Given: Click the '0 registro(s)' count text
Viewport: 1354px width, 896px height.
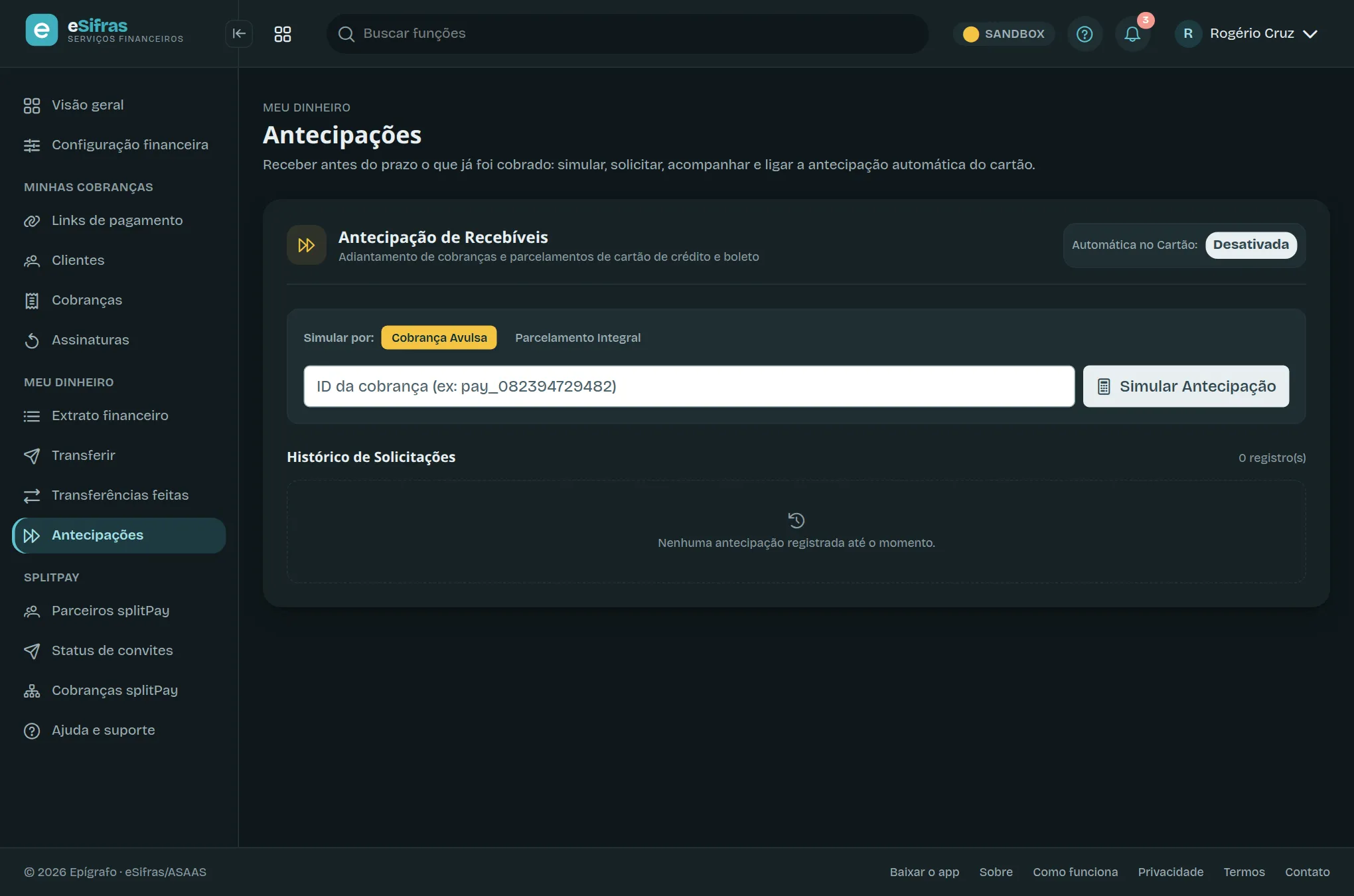Looking at the screenshot, I should pyautogui.click(x=1272, y=458).
